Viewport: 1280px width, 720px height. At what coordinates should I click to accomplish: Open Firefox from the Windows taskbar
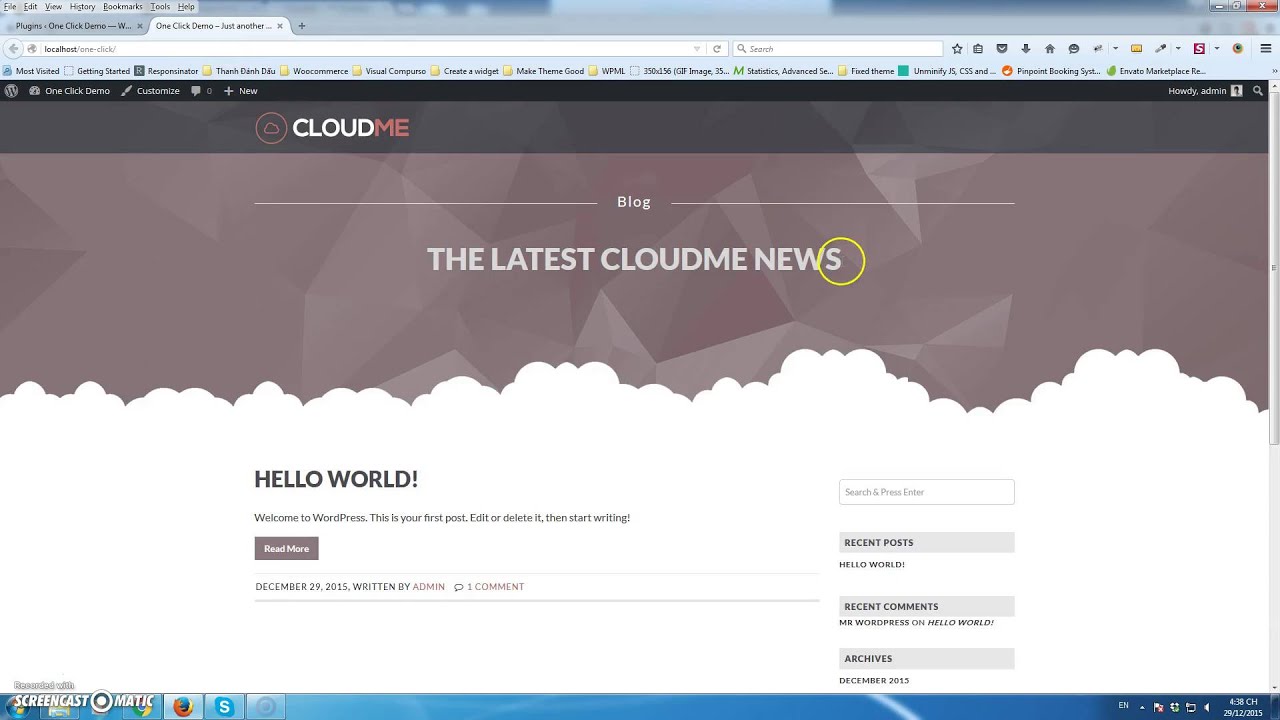point(183,707)
